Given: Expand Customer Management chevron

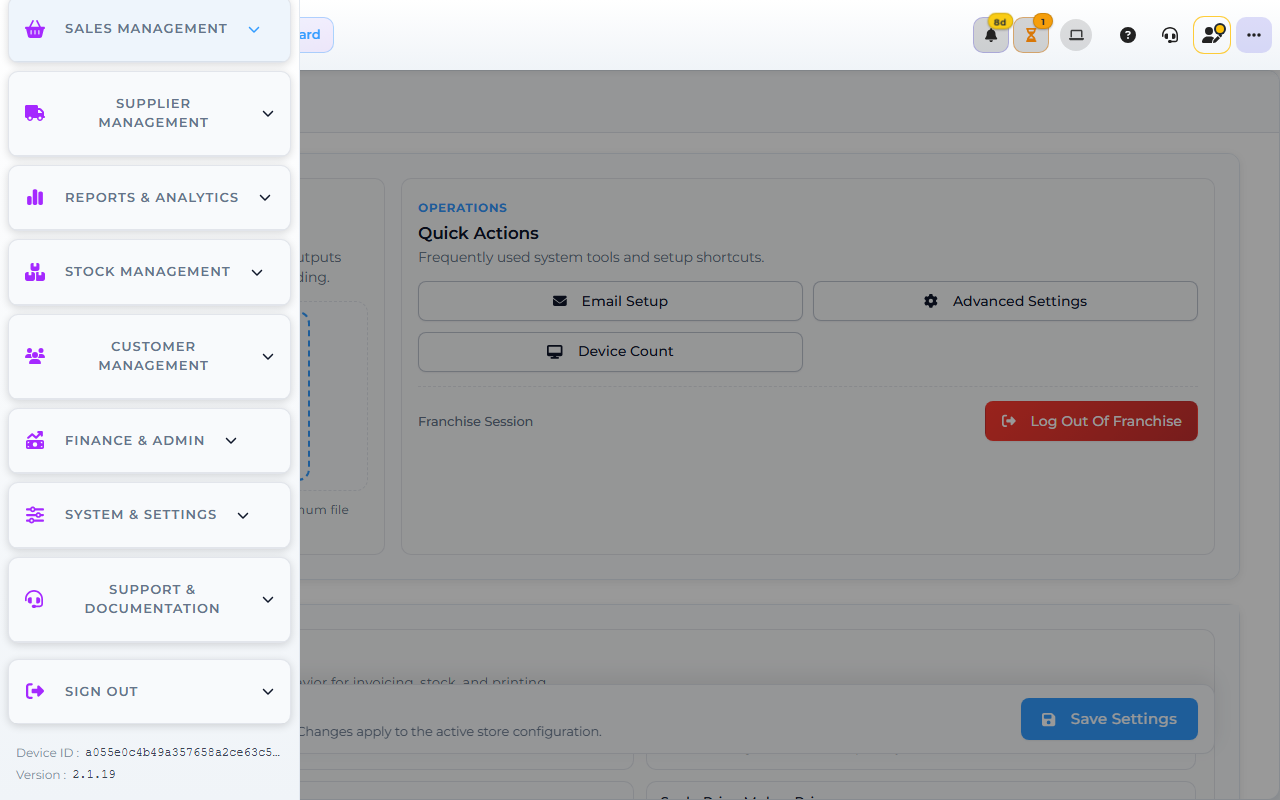Looking at the screenshot, I should [268, 356].
